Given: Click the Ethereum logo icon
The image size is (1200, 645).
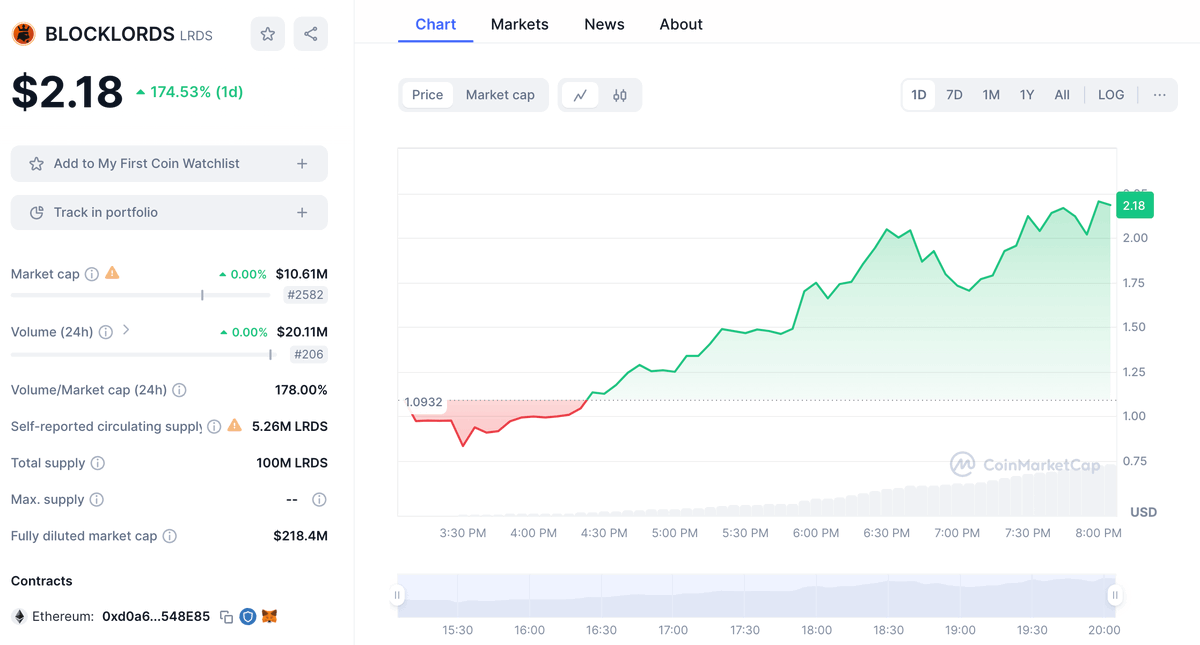Looking at the screenshot, I should (x=18, y=617).
